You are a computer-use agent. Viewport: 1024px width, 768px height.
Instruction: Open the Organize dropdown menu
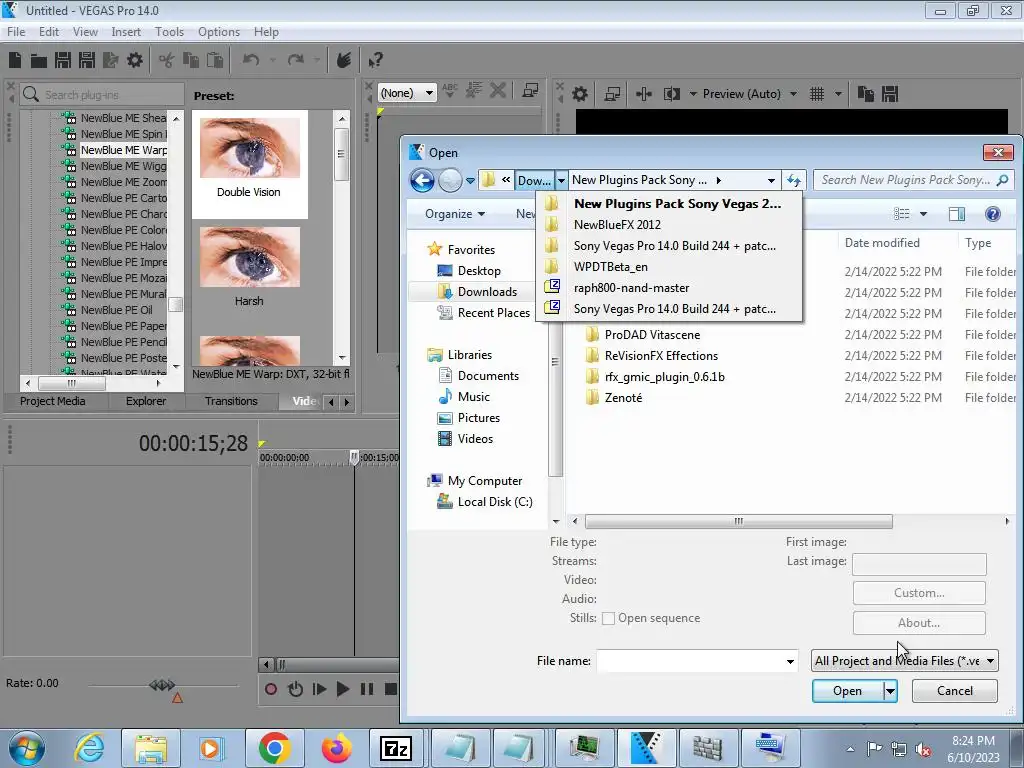(455, 214)
